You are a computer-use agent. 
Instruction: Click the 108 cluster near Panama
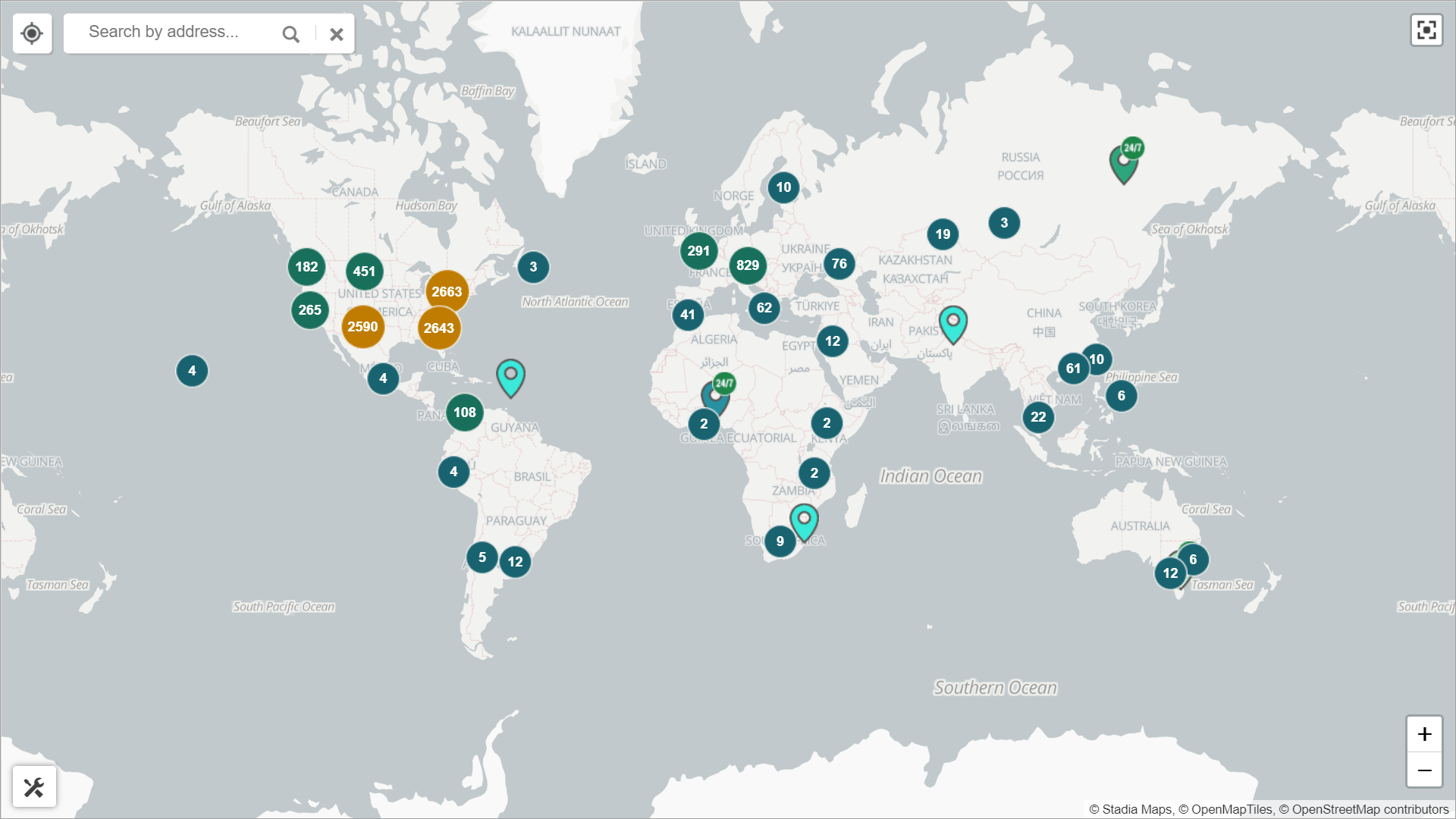click(464, 413)
